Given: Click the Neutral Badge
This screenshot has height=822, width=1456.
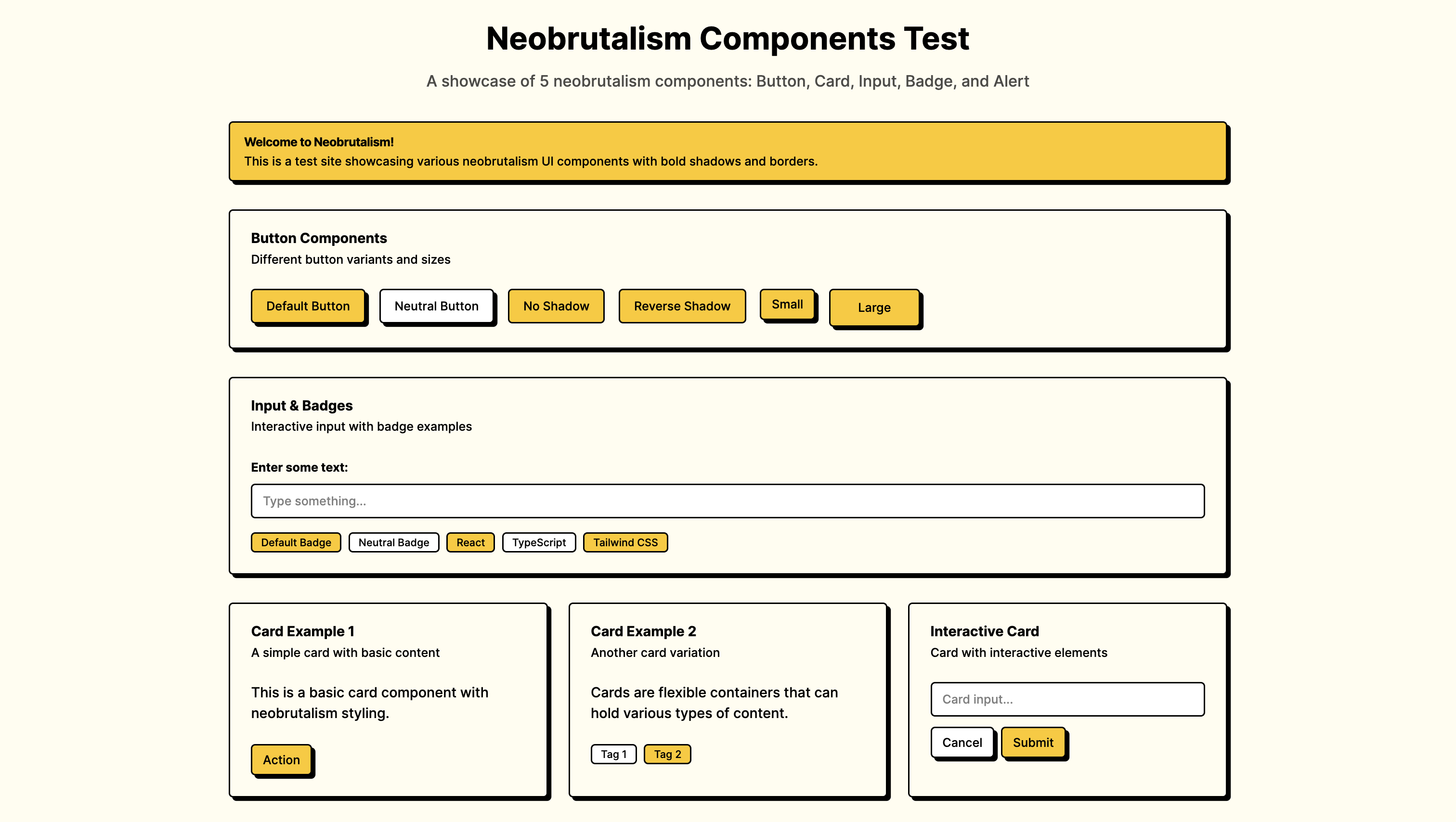Looking at the screenshot, I should point(394,542).
